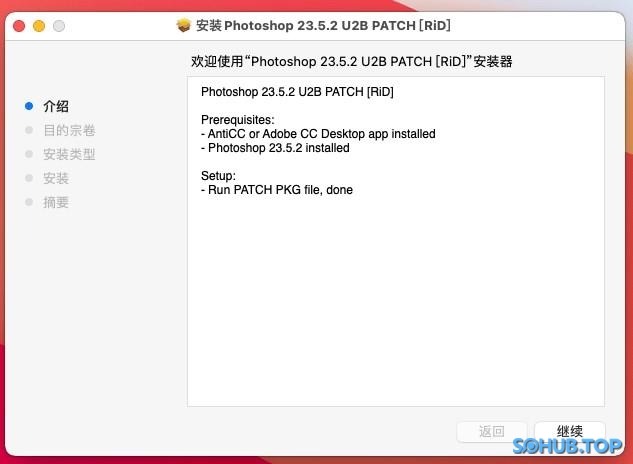
Task: Click first content line 'Photoshop 23.5.2 U2B PATCH [RiD]'
Action: pyautogui.click(x=297, y=92)
